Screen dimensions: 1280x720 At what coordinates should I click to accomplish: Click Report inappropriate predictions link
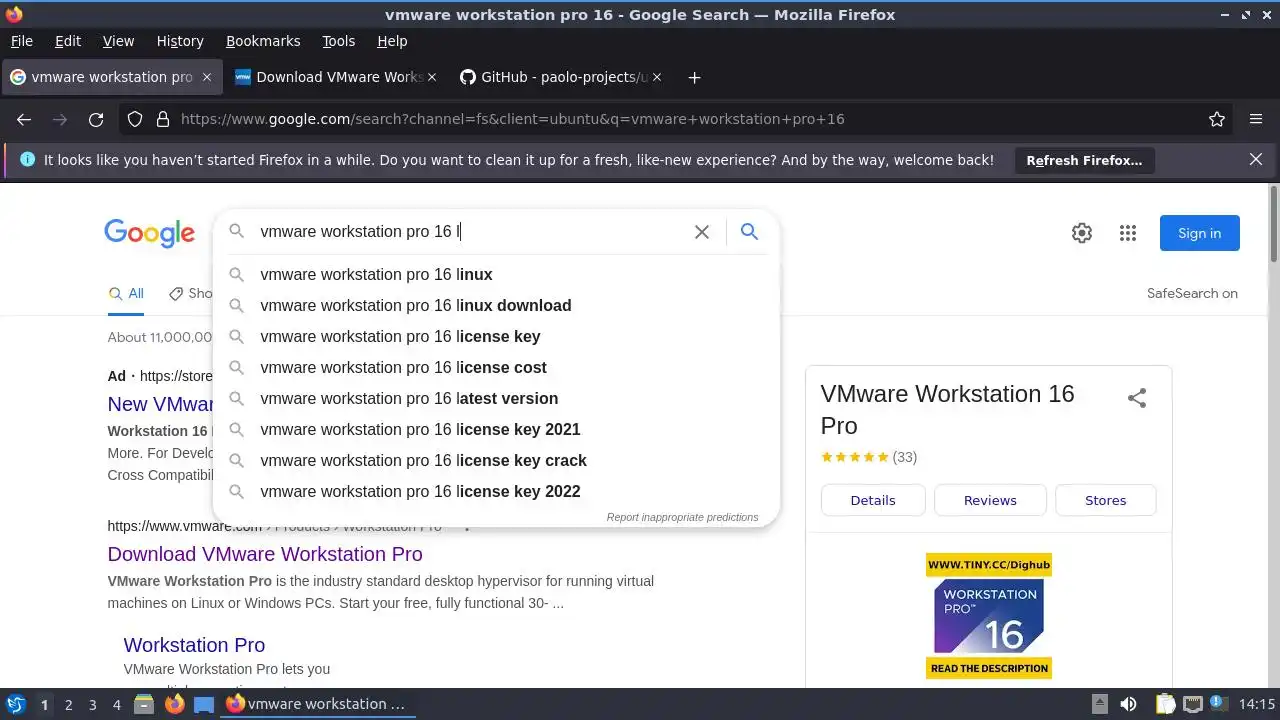pyautogui.click(x=682, y=517)
